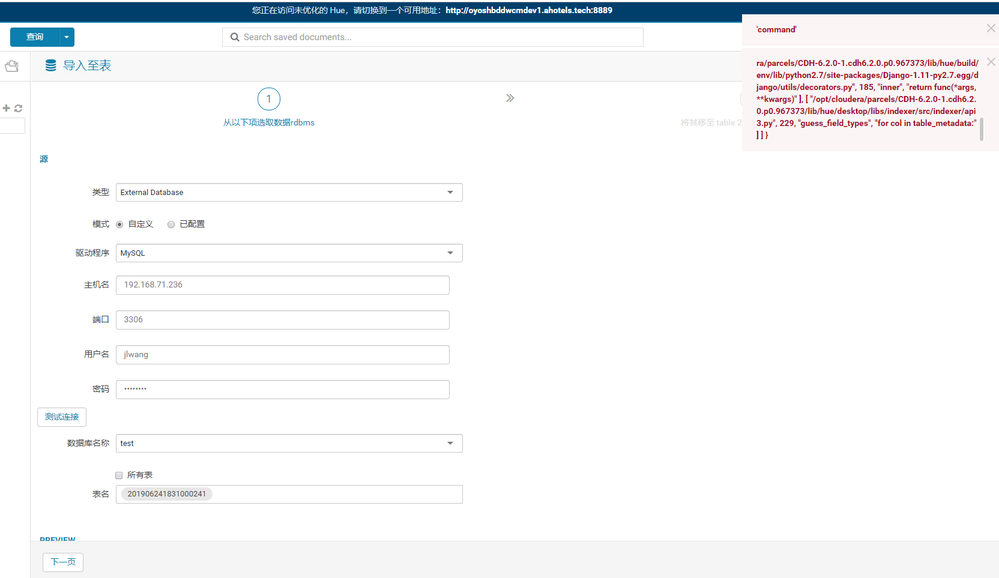
Task: Click the scrollbar in error traceback popup
Action: (981, 129)
